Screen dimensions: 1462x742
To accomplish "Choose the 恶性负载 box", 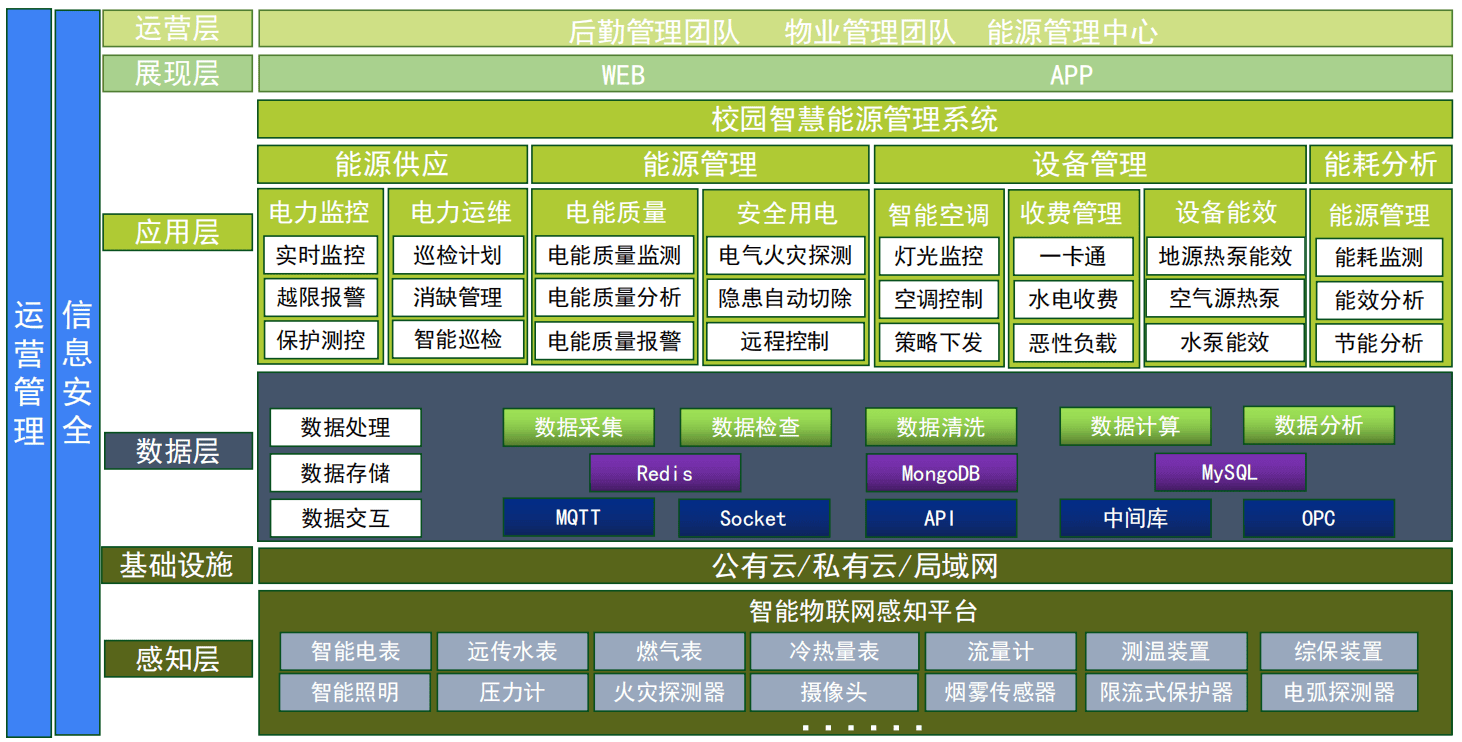I will [x=1073, y=343].
